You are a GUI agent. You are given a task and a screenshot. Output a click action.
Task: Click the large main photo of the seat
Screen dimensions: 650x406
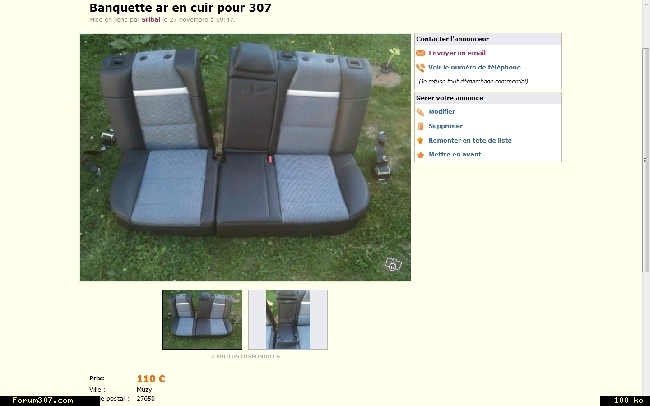tap(245, 158)
